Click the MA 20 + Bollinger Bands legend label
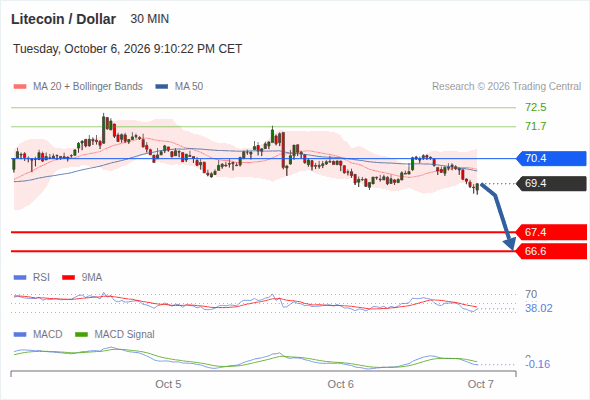This screenshot has width=590, height=400. pos(88,87)
